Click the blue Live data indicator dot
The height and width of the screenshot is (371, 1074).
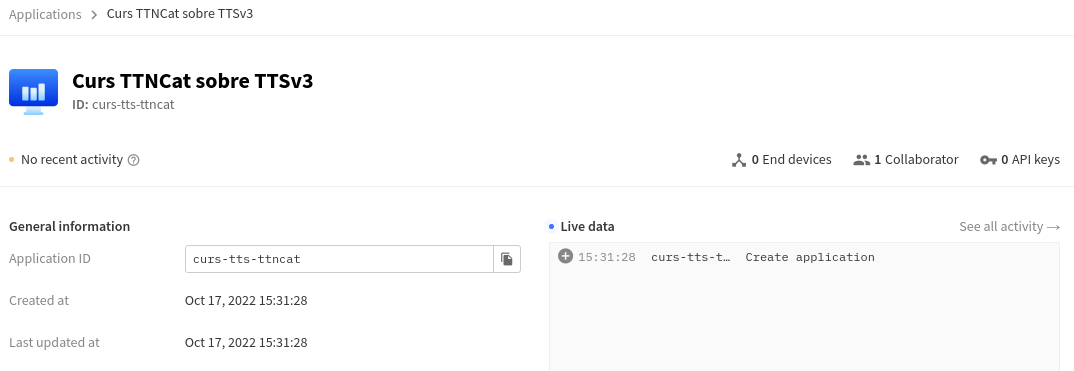point(551,227)
